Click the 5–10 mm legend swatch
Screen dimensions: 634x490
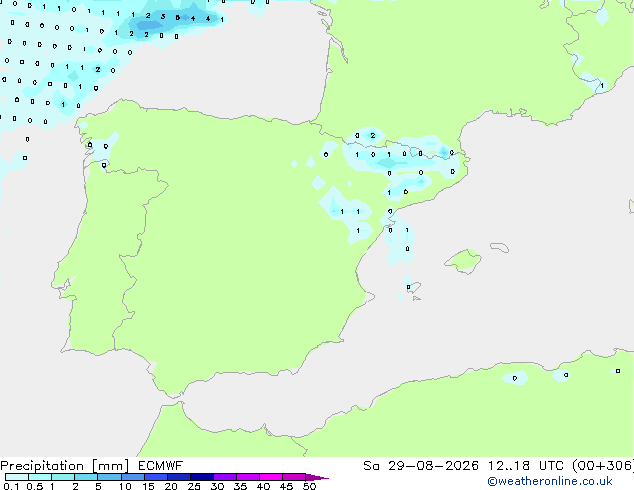(109, 477)
